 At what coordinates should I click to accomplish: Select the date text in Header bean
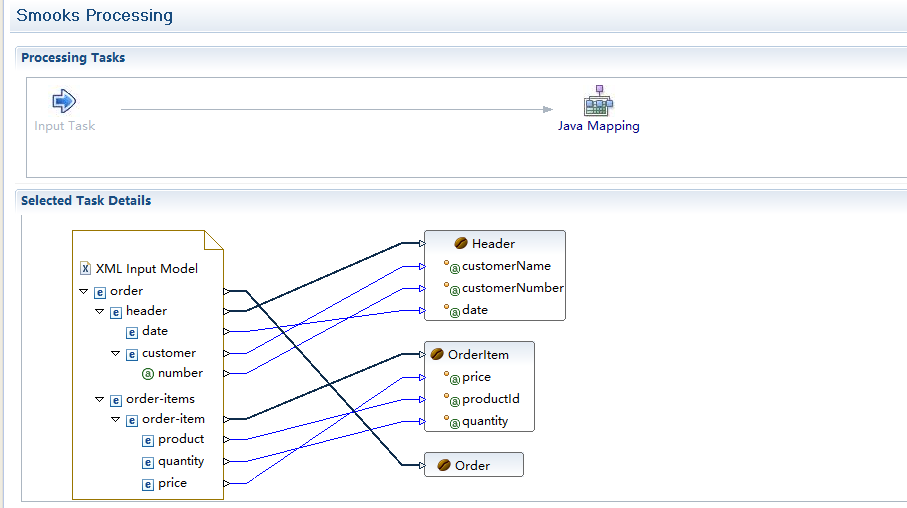coord(475,310)
